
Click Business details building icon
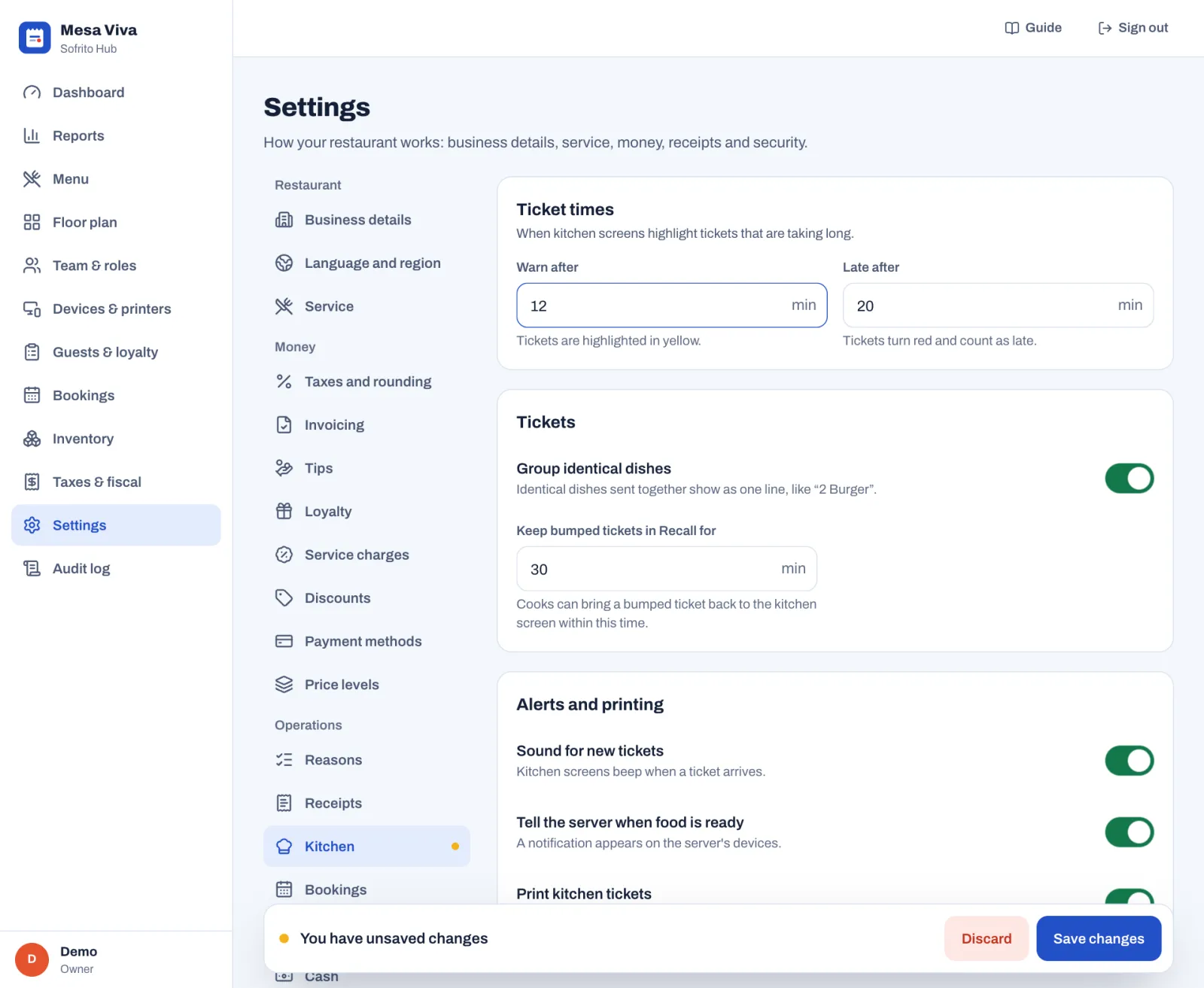284,220
